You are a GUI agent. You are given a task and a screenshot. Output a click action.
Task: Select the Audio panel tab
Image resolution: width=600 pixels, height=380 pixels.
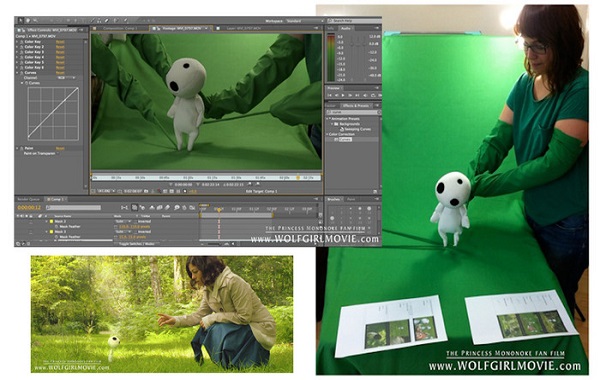click(x=345, y=28)
